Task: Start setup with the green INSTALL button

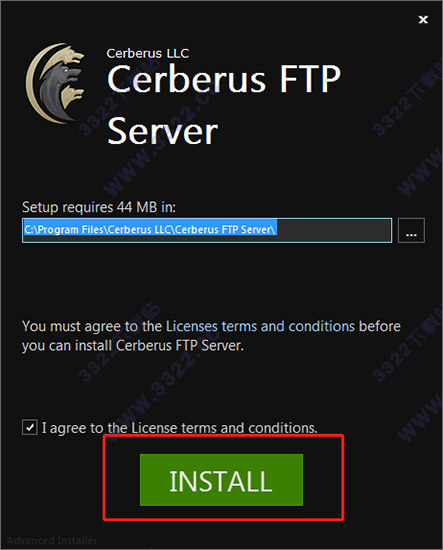Action: click(x=221, y=480)
